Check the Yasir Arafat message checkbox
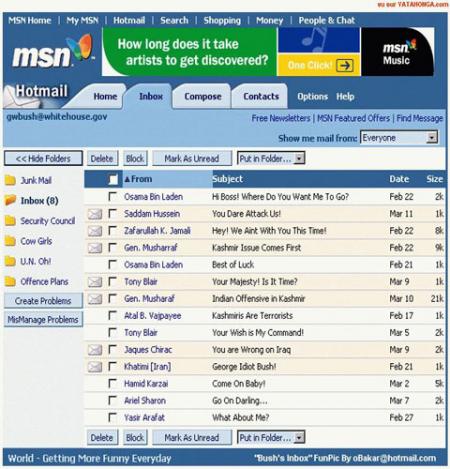This screenshot has width=450, height=469. (x=113, y=417)
